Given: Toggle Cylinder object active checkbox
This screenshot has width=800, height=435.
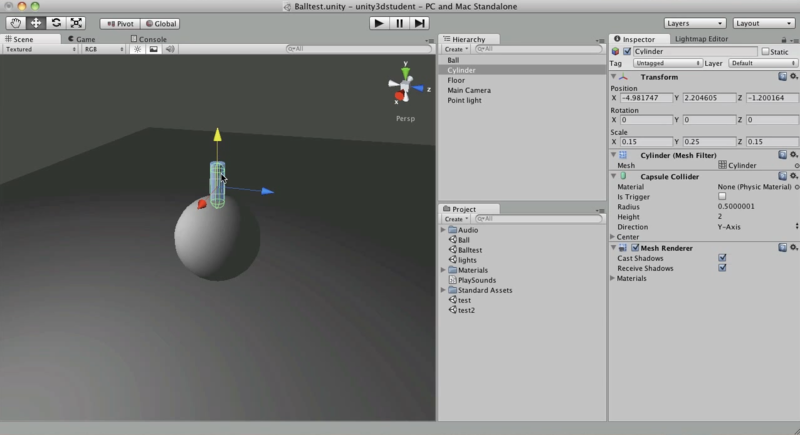Looking at the screenshot, I should coord(627,52).
